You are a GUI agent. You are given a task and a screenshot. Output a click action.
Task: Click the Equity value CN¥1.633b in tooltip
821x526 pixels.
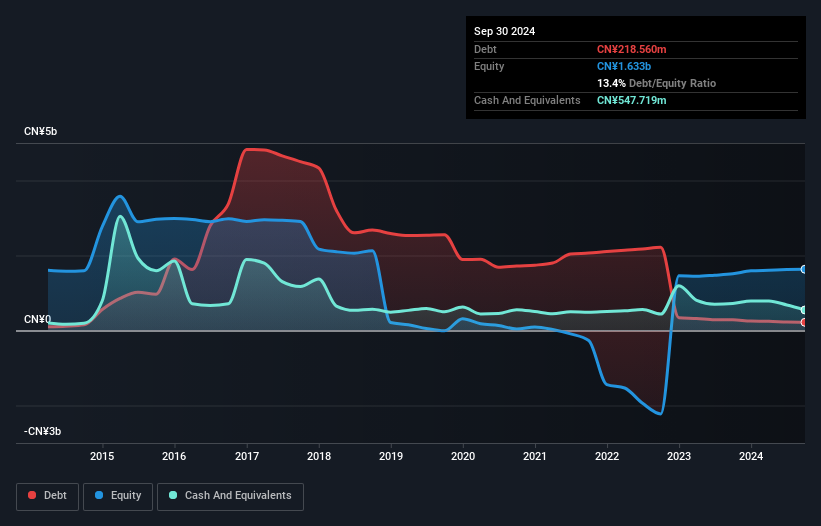point(624,66)
